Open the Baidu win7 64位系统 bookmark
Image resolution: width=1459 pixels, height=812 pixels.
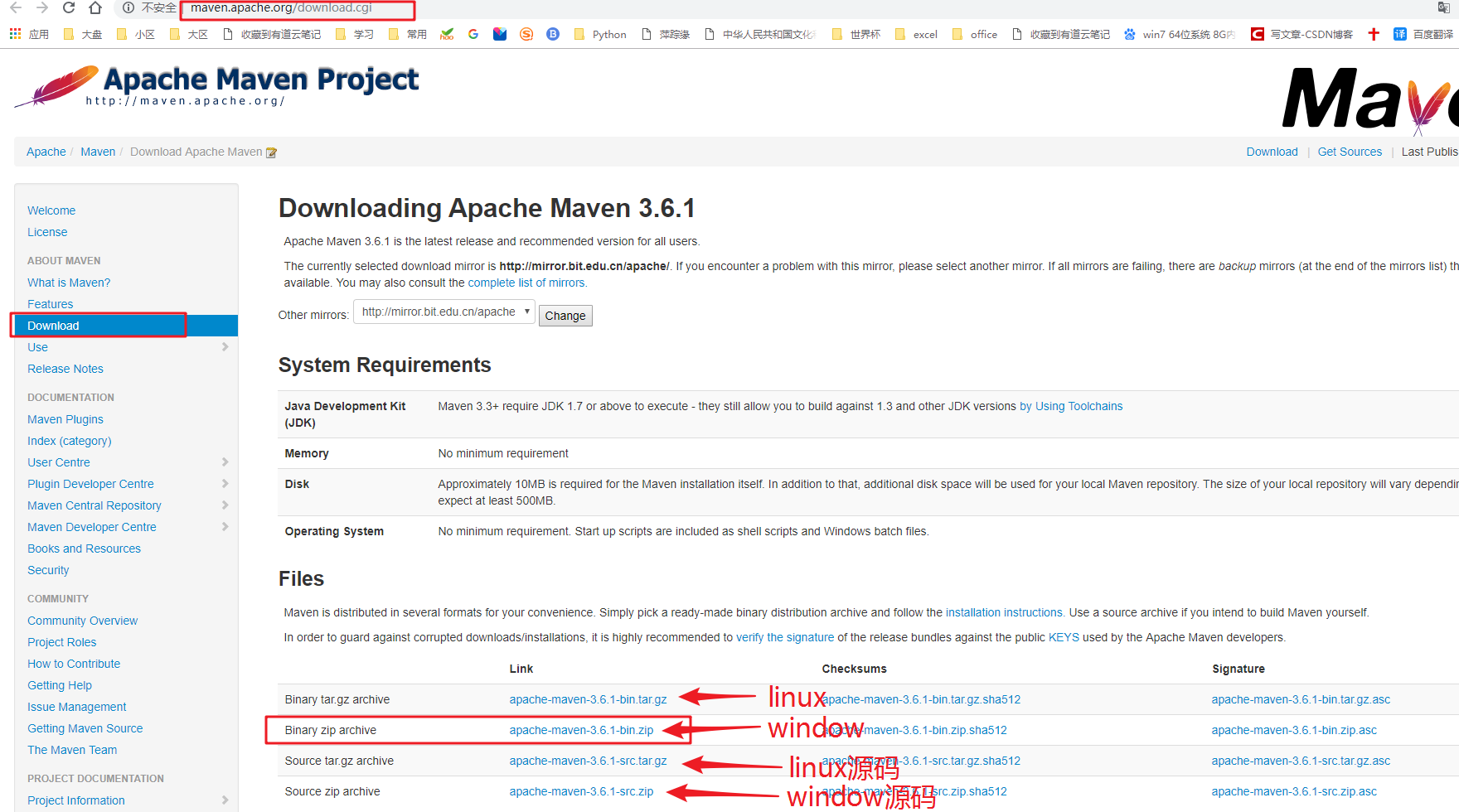click(1180, 34)
